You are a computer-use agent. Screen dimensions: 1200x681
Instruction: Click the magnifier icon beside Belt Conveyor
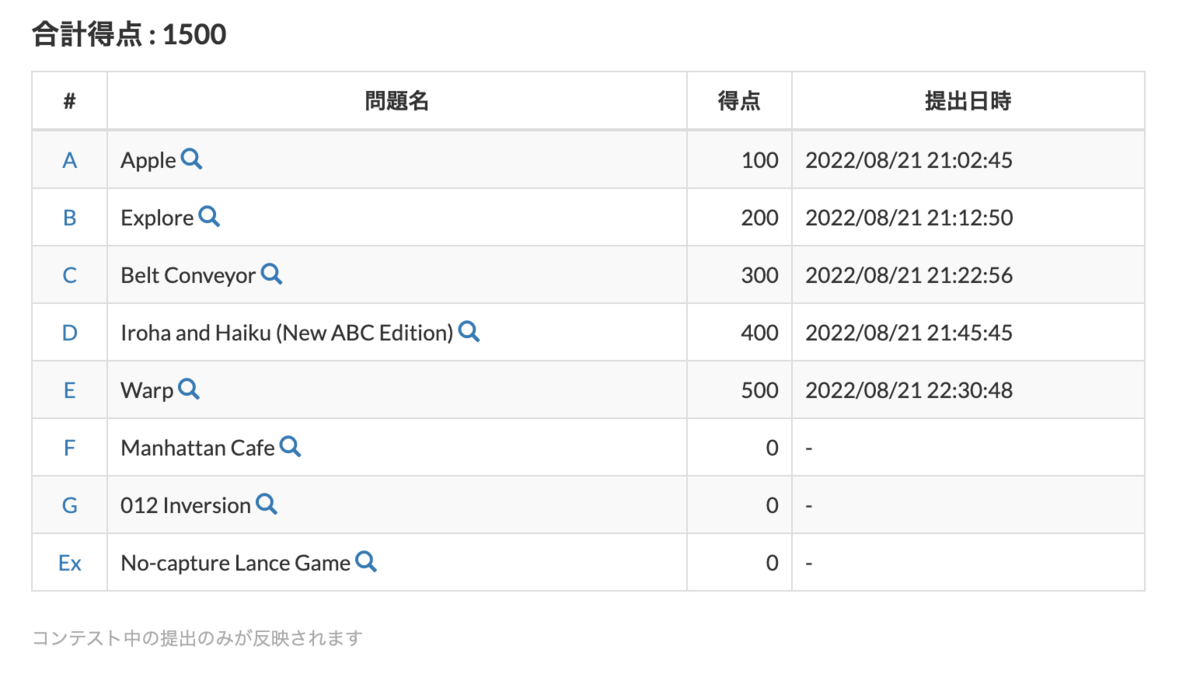(272, 274)
